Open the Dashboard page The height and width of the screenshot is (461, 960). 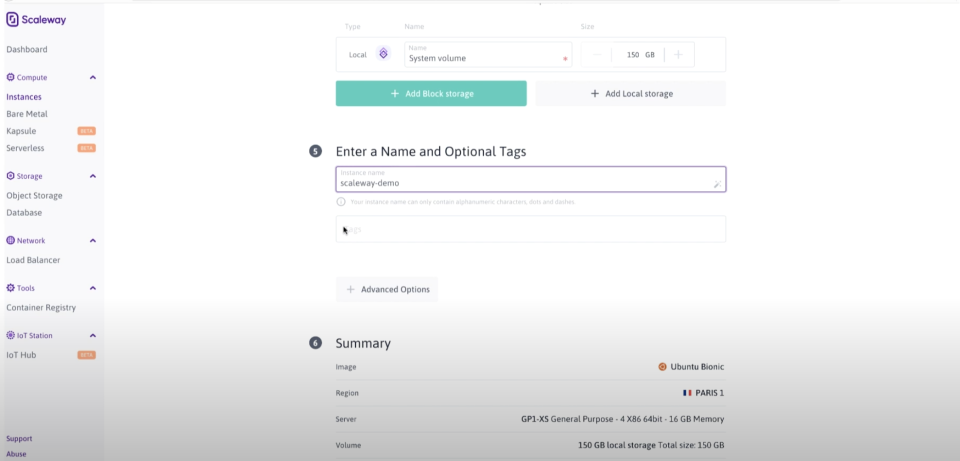coord(27,50)
